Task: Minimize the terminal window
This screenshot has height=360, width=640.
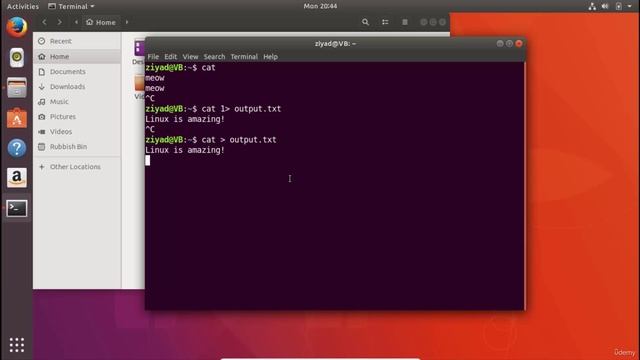Action: pos(500,44)
